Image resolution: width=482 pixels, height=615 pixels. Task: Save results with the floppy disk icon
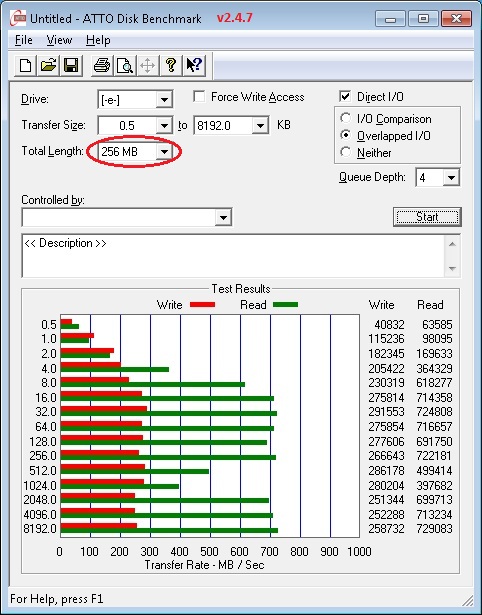71,65
